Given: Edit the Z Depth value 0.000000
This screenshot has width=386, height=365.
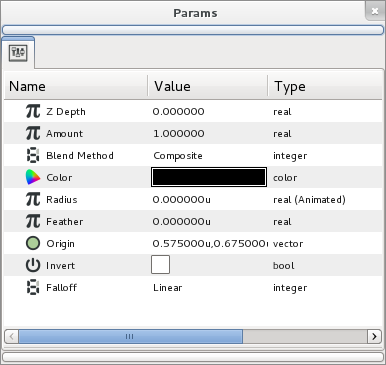Looking at the screenshot, I should tap(178, 112).
